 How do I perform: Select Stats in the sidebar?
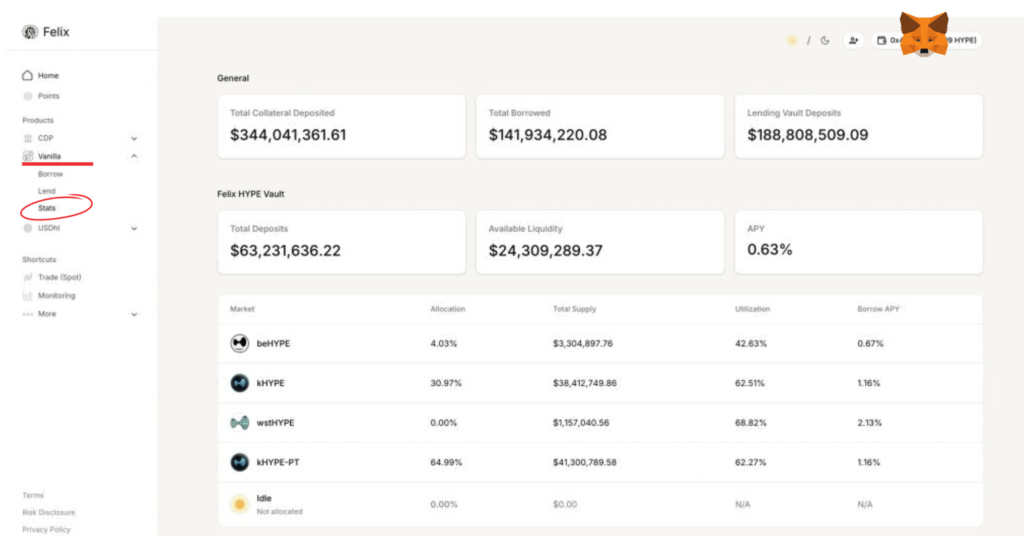47,208
